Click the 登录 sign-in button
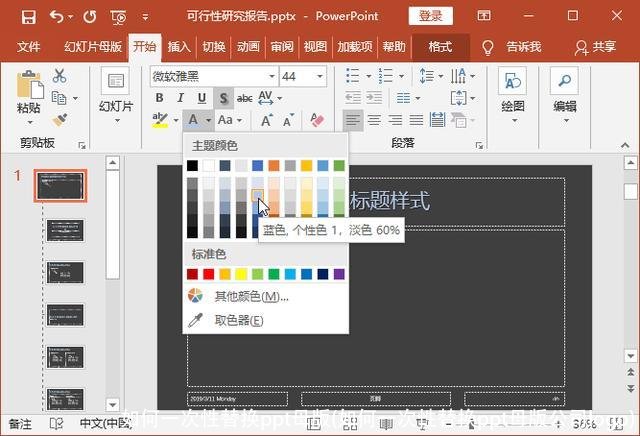Screen dimensions: 640x436 click(x=431, y=16)
